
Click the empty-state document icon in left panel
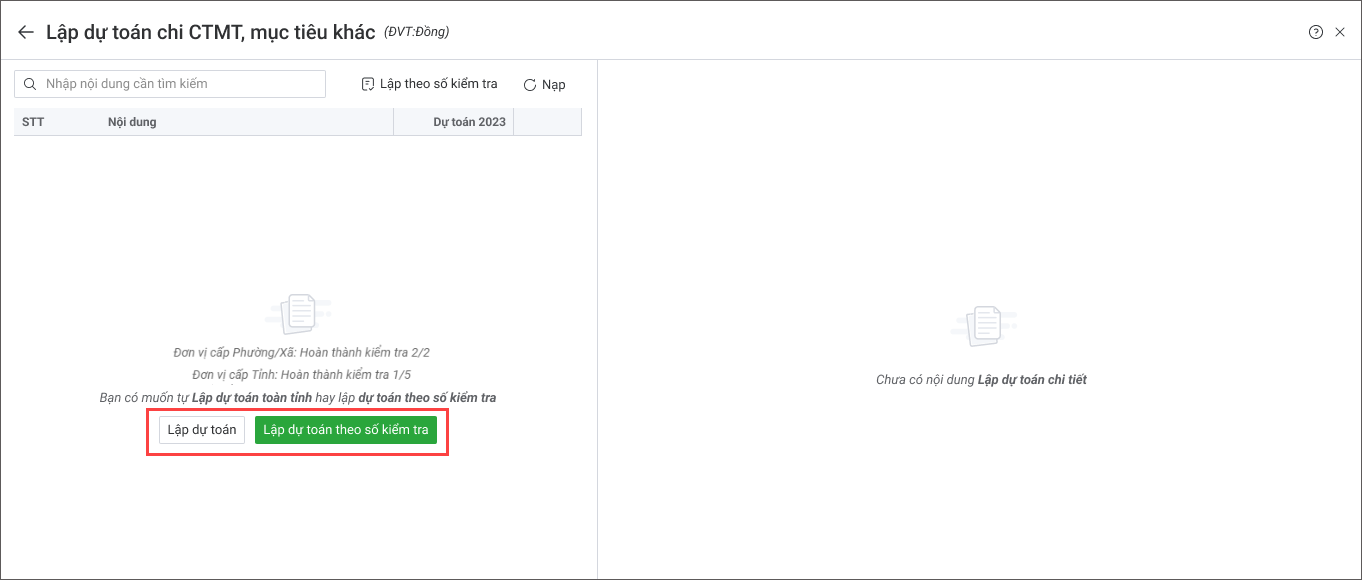[x=298, y=314]
